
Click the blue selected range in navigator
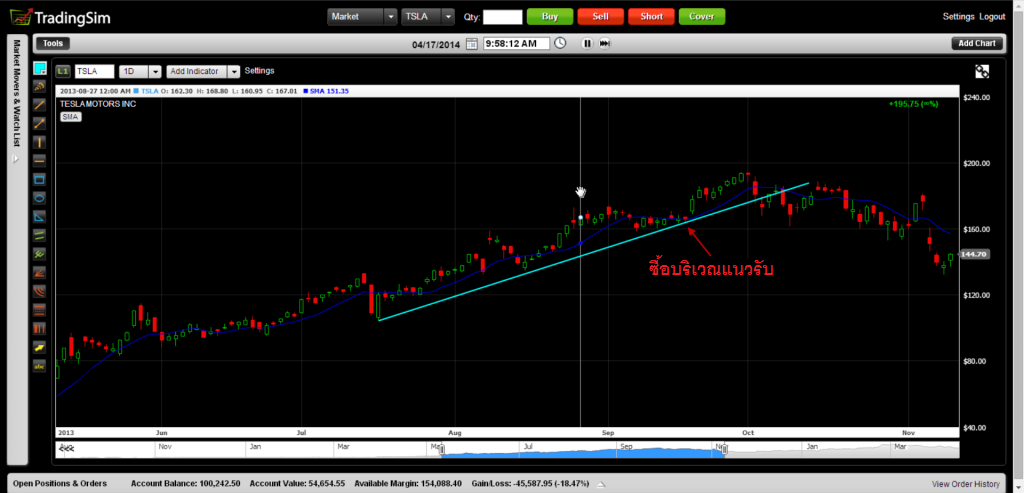point(582,451)
